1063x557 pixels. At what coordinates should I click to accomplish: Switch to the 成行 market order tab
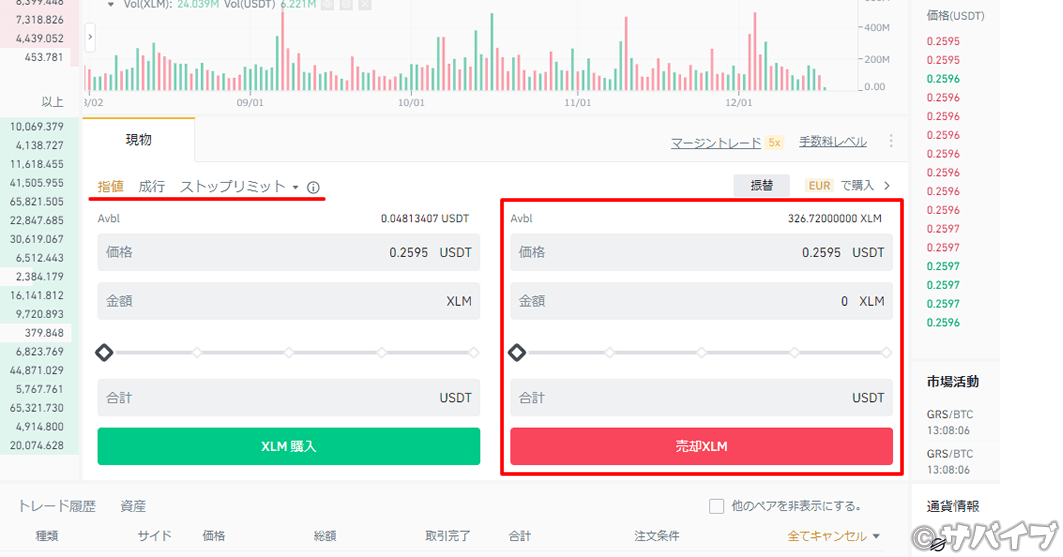(151, 186)
